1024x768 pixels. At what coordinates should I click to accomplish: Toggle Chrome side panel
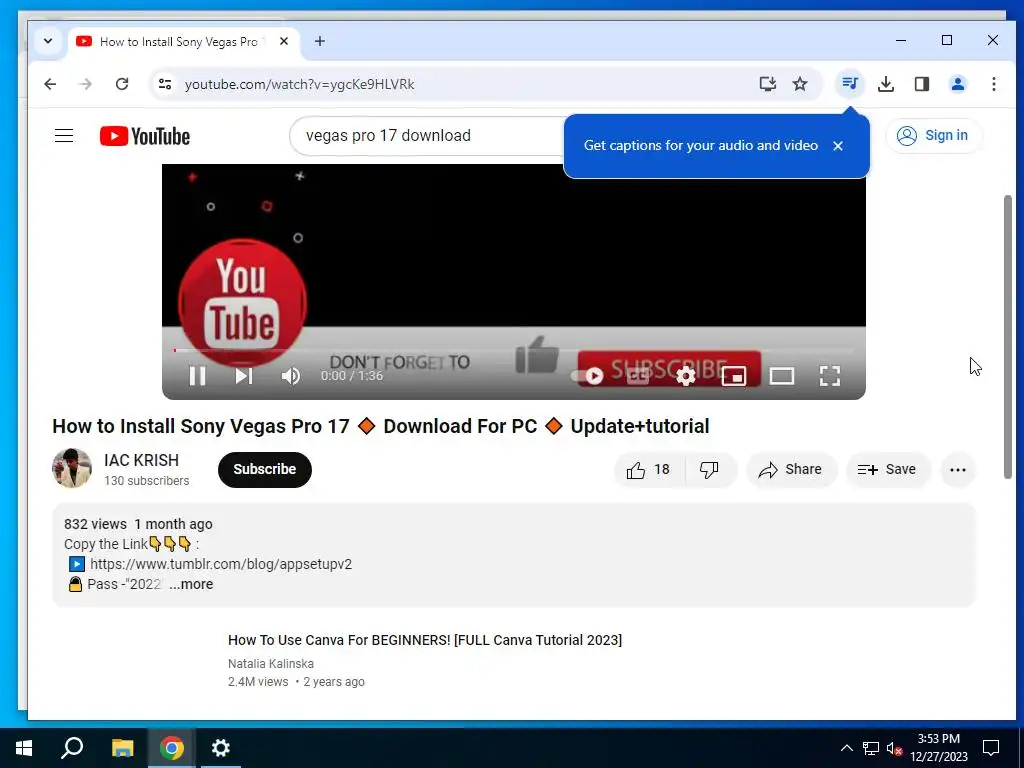[x=921, y=84]
